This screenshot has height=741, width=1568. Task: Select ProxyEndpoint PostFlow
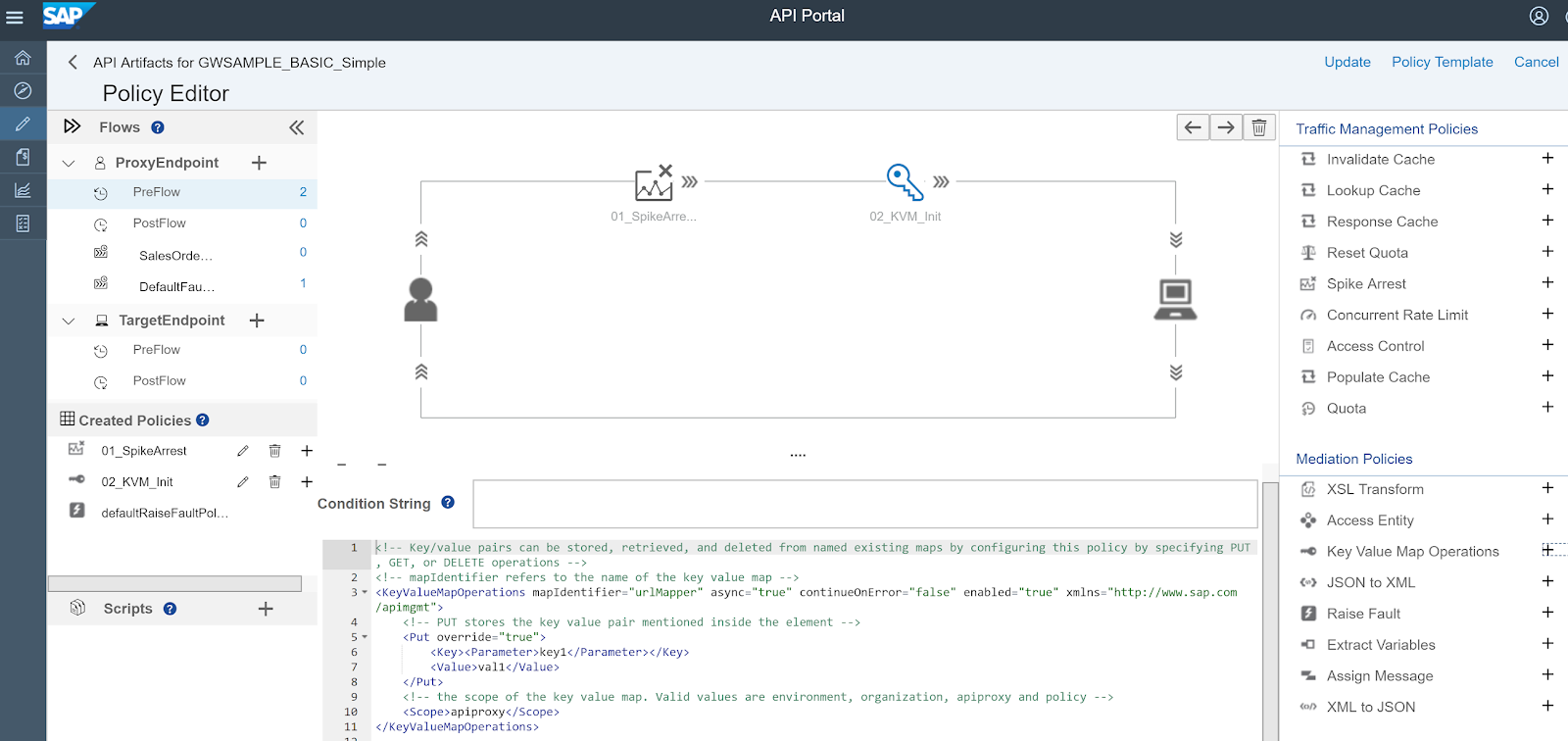click(182, 223)
